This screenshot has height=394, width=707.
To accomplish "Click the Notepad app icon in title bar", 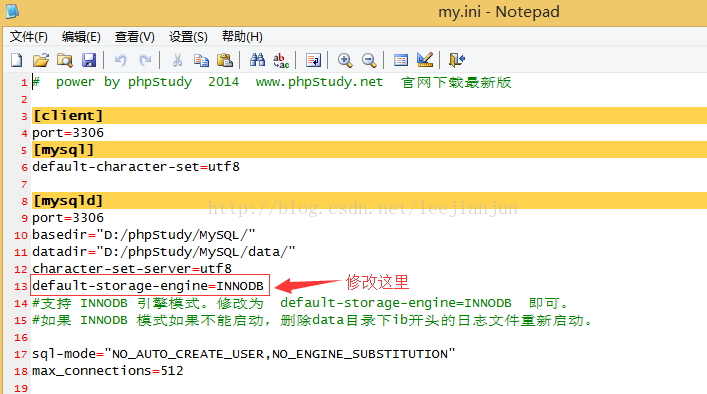I will 12,11.
